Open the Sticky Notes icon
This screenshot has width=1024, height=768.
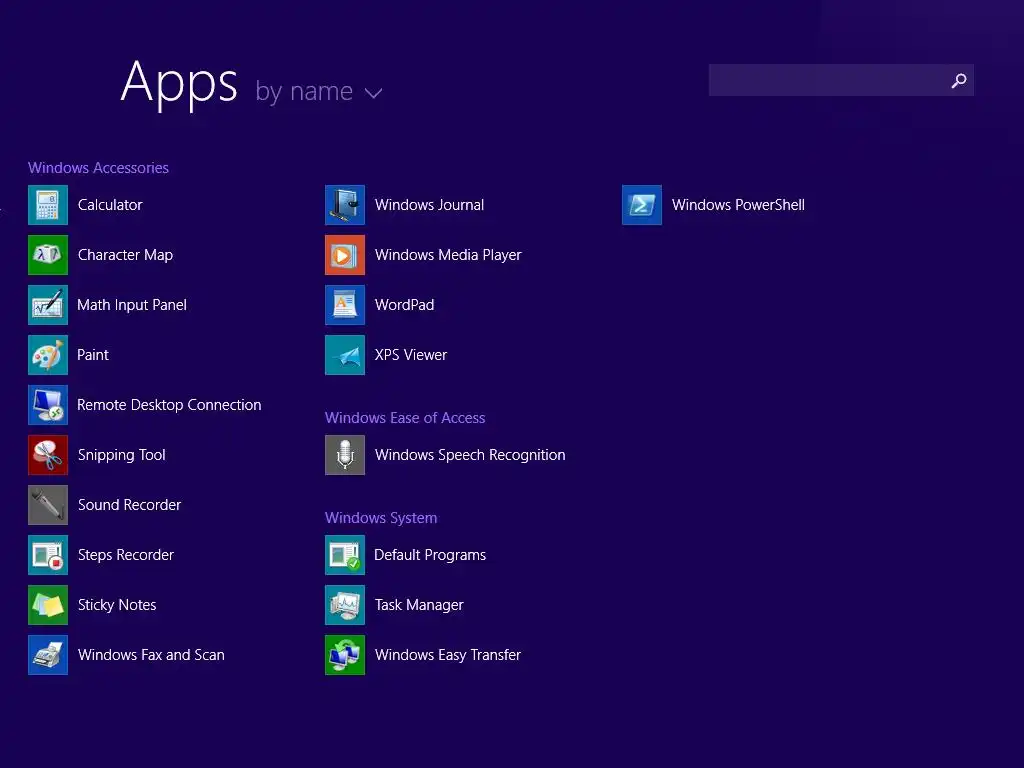48,605
